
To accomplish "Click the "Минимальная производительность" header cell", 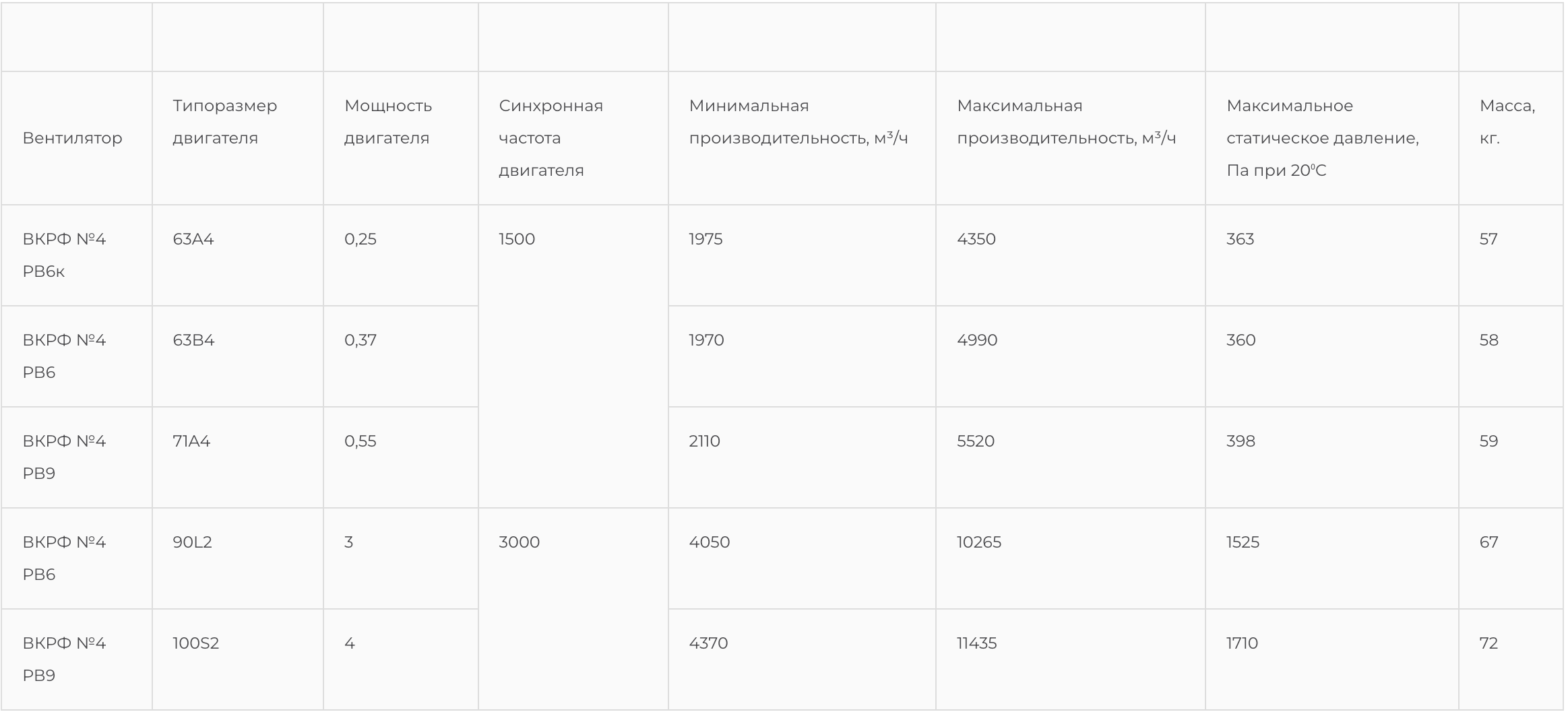I will point(798,122).
